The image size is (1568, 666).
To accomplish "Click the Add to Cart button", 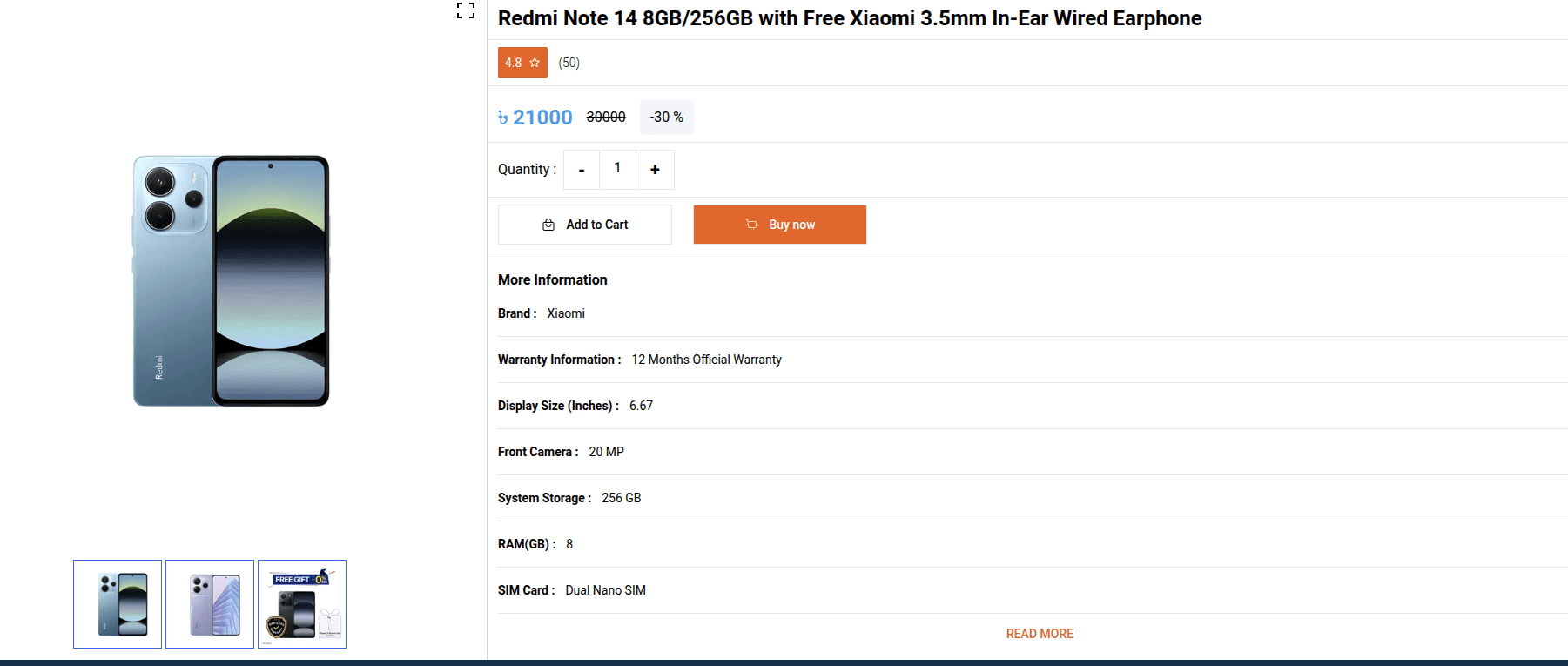I will pyautogui.click(x=584, y=224).
